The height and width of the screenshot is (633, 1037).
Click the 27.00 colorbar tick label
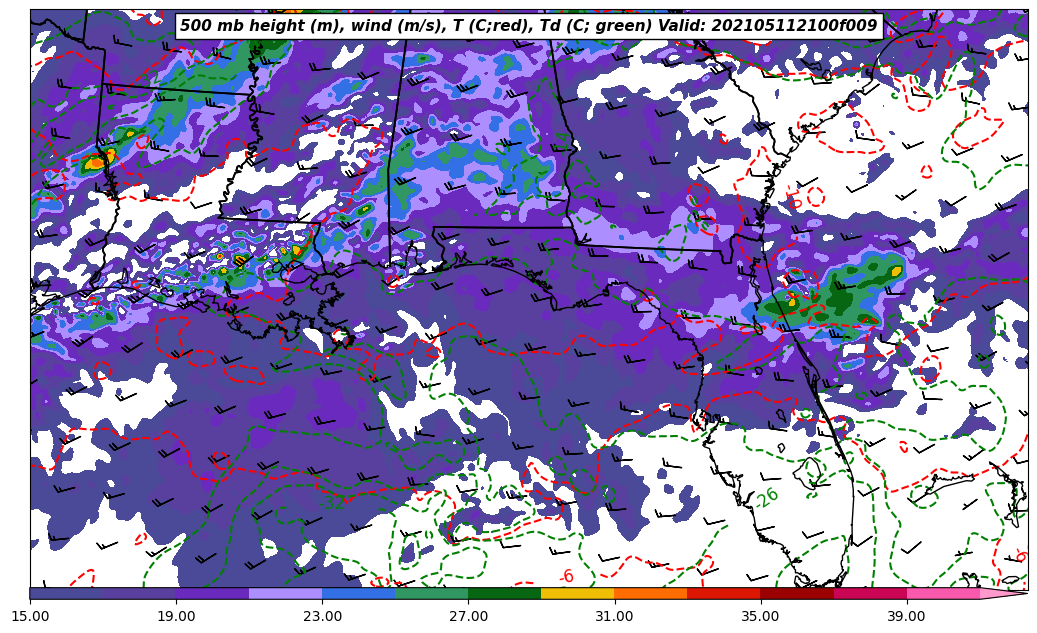468,617
